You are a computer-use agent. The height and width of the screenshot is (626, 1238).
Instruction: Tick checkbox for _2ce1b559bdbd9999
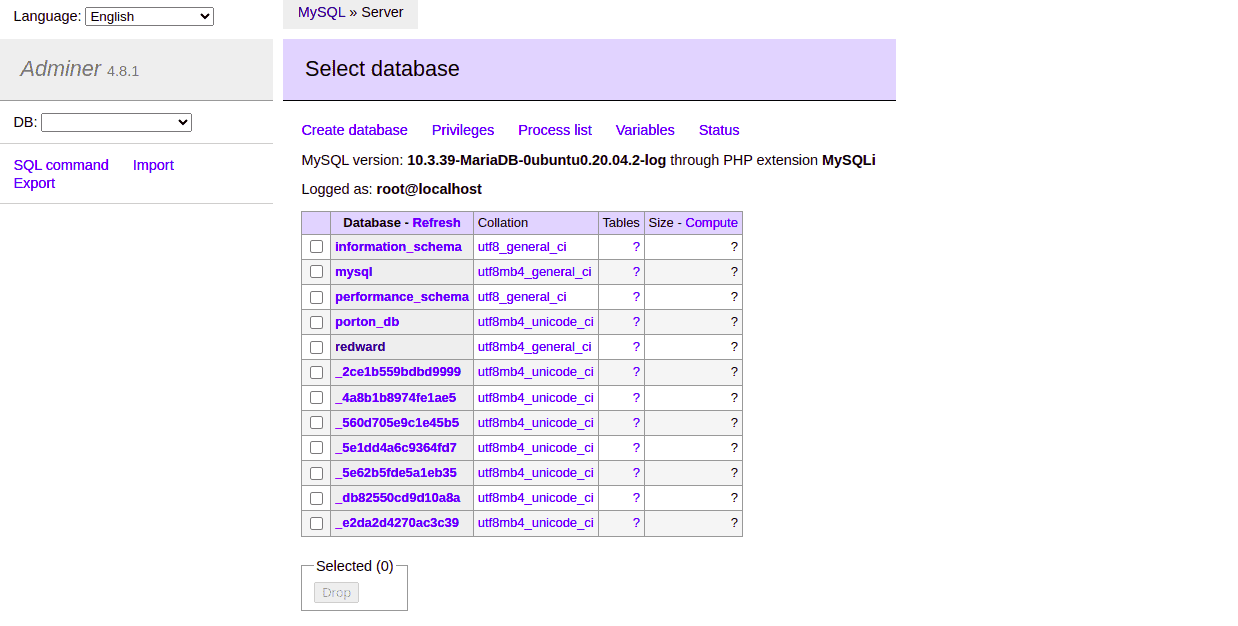316,372
